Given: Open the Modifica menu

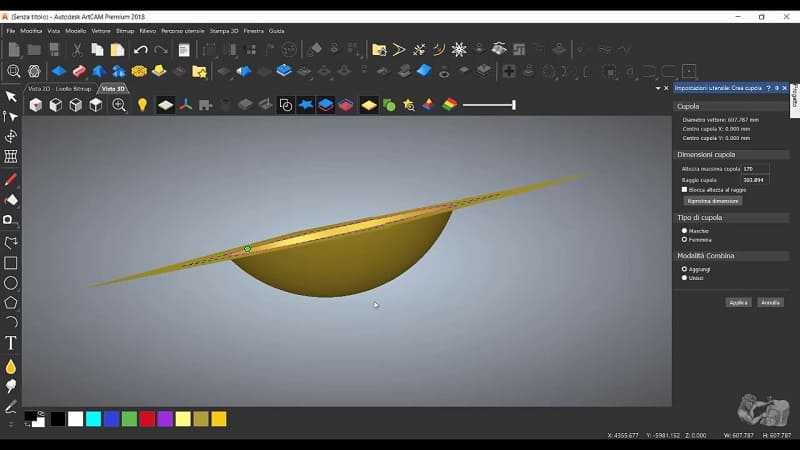Looking at the screenshot, I should point(31,31).
